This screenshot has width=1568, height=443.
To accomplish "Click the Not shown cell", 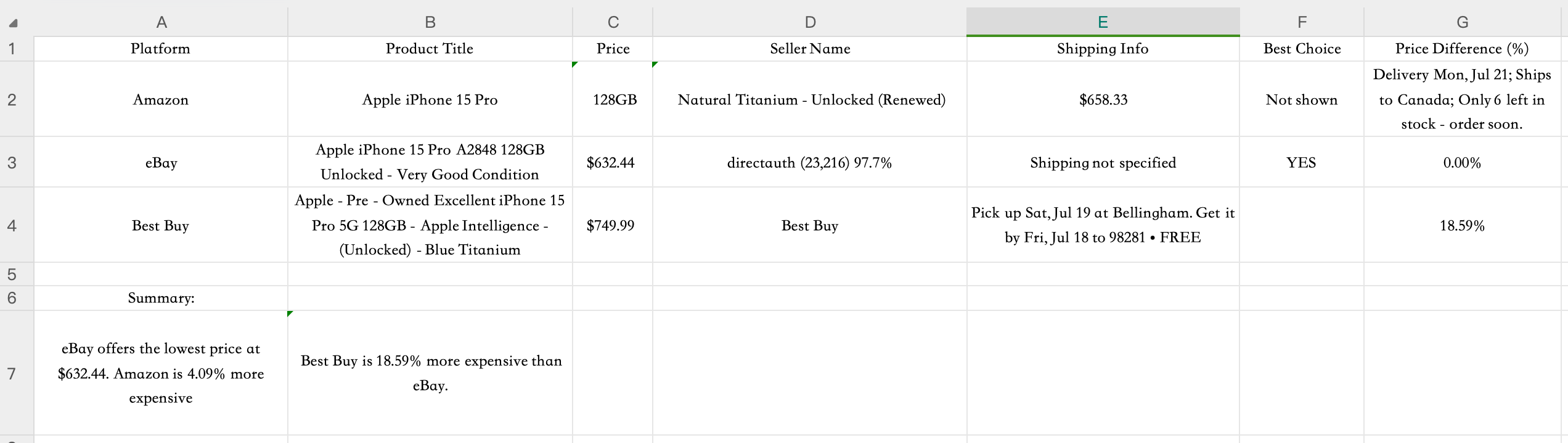I will tap(1302, 99).
